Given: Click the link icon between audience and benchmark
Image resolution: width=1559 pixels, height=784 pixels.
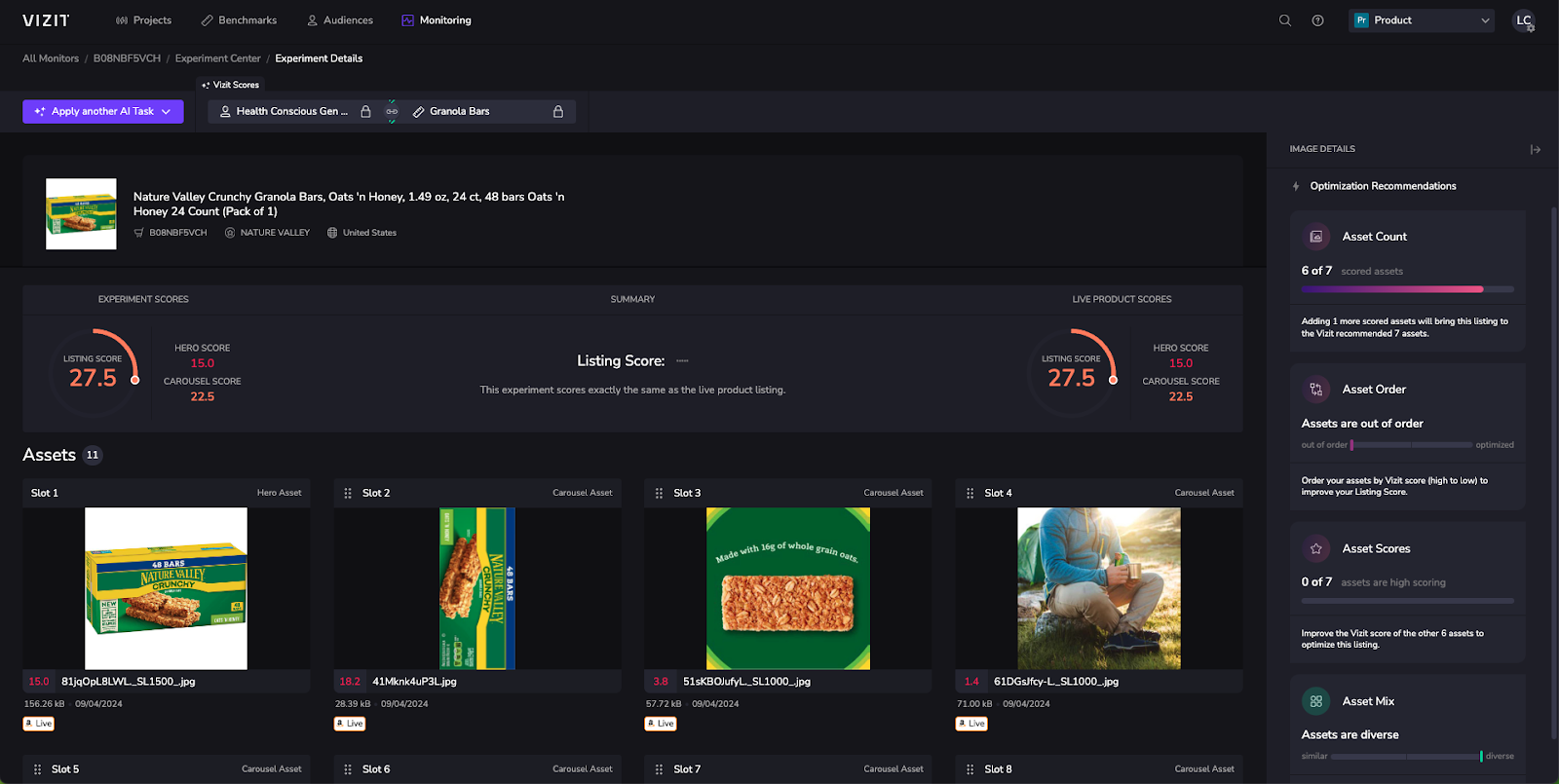Looking at the screenshot, I should click(392, 112).
